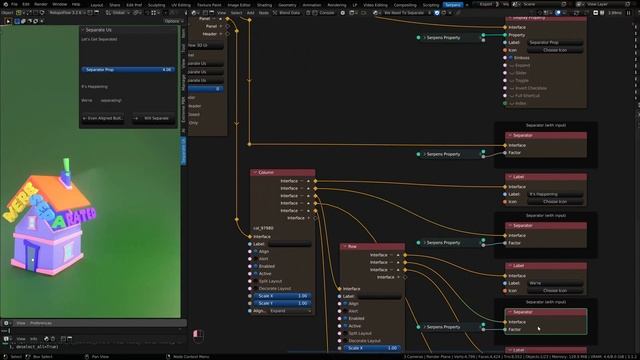Click Choose Icon in It's Happening Label node

click(555, 202)
